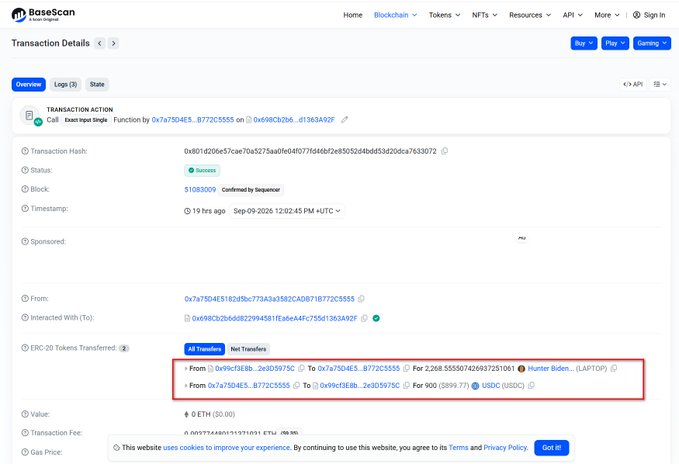The width and height of the screenshot is (679, 464).
Task: Help icon next to Status
Action: coord(25,170)
